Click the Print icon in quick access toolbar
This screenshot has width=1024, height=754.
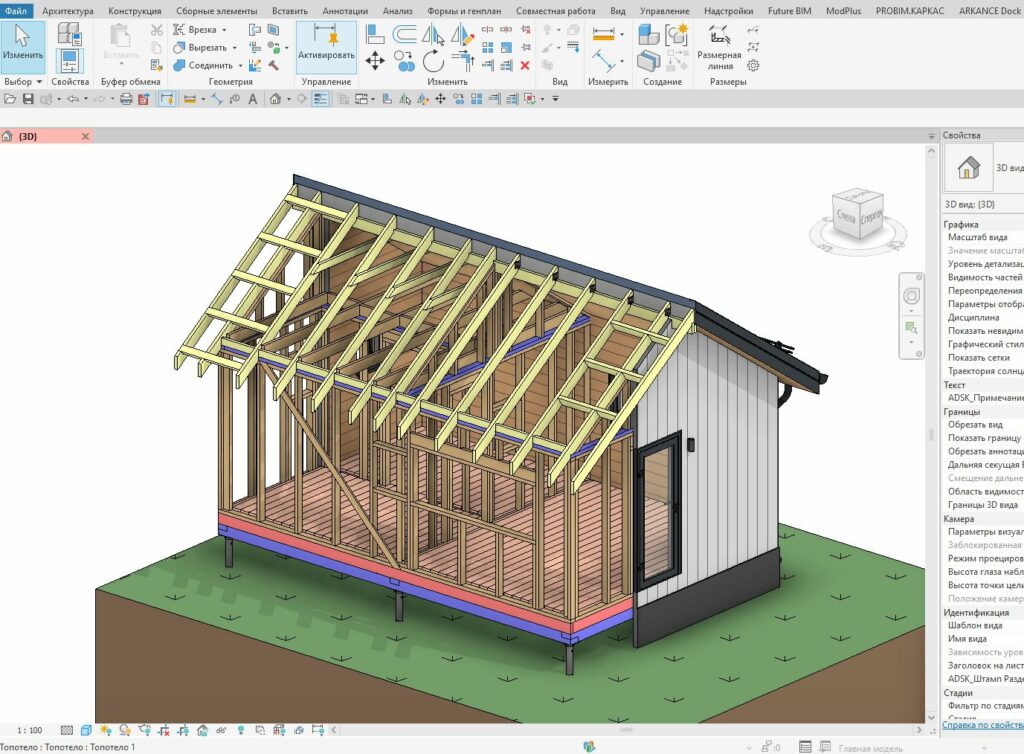(x=126, y=99)
